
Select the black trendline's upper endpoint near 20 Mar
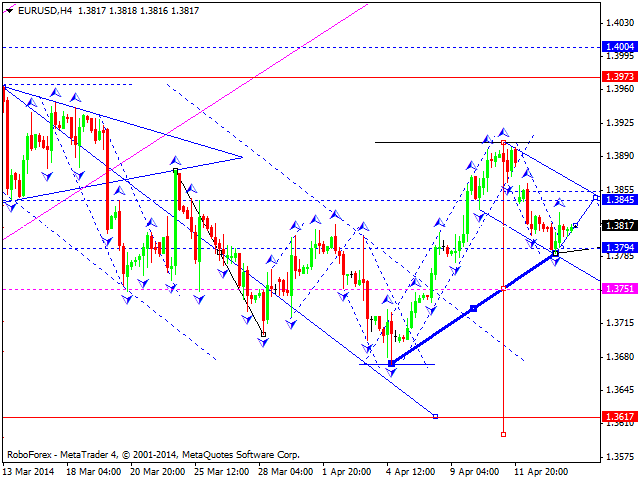coord(175,170)
